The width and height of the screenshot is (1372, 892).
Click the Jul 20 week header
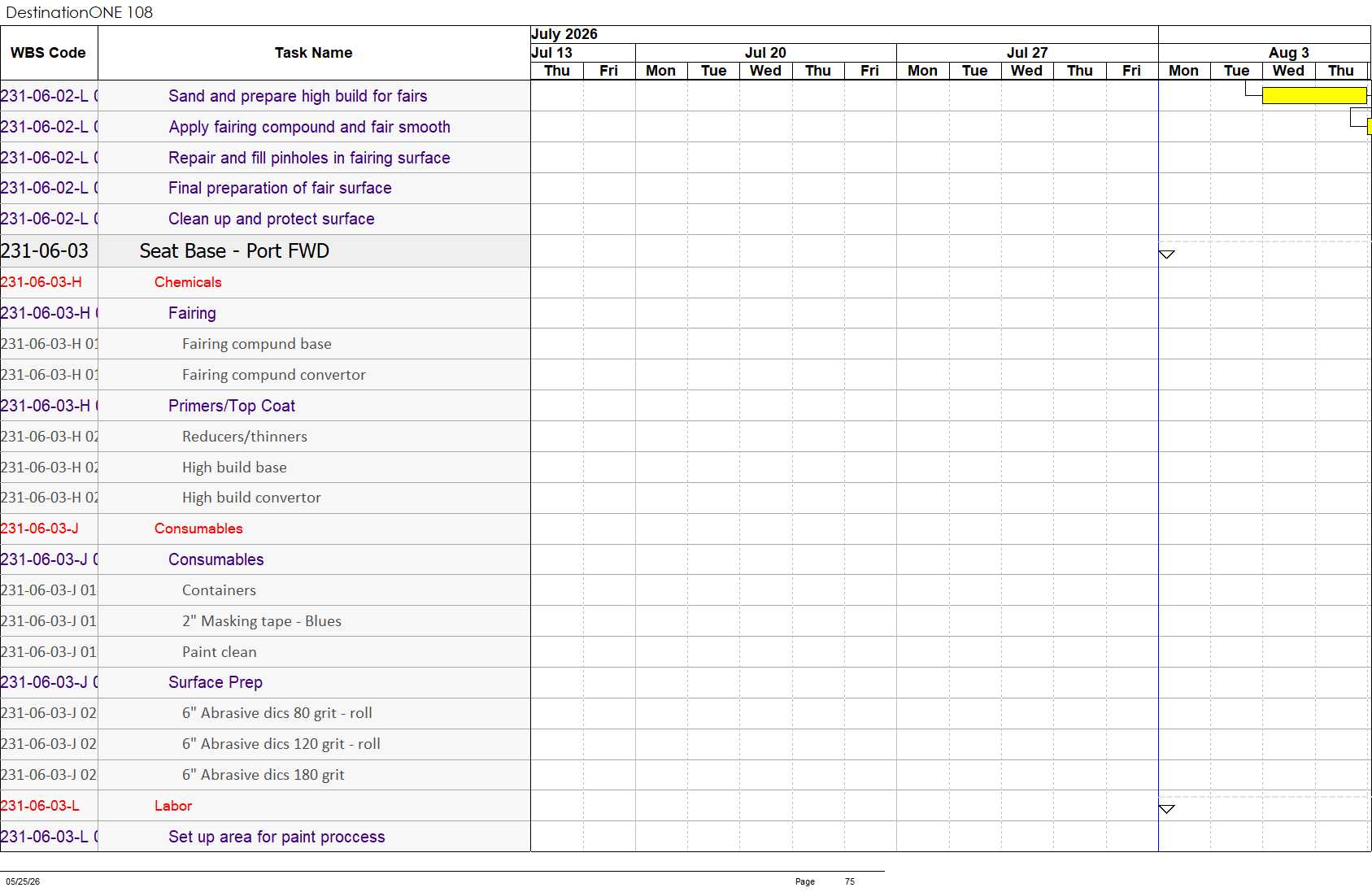point(765,53)
